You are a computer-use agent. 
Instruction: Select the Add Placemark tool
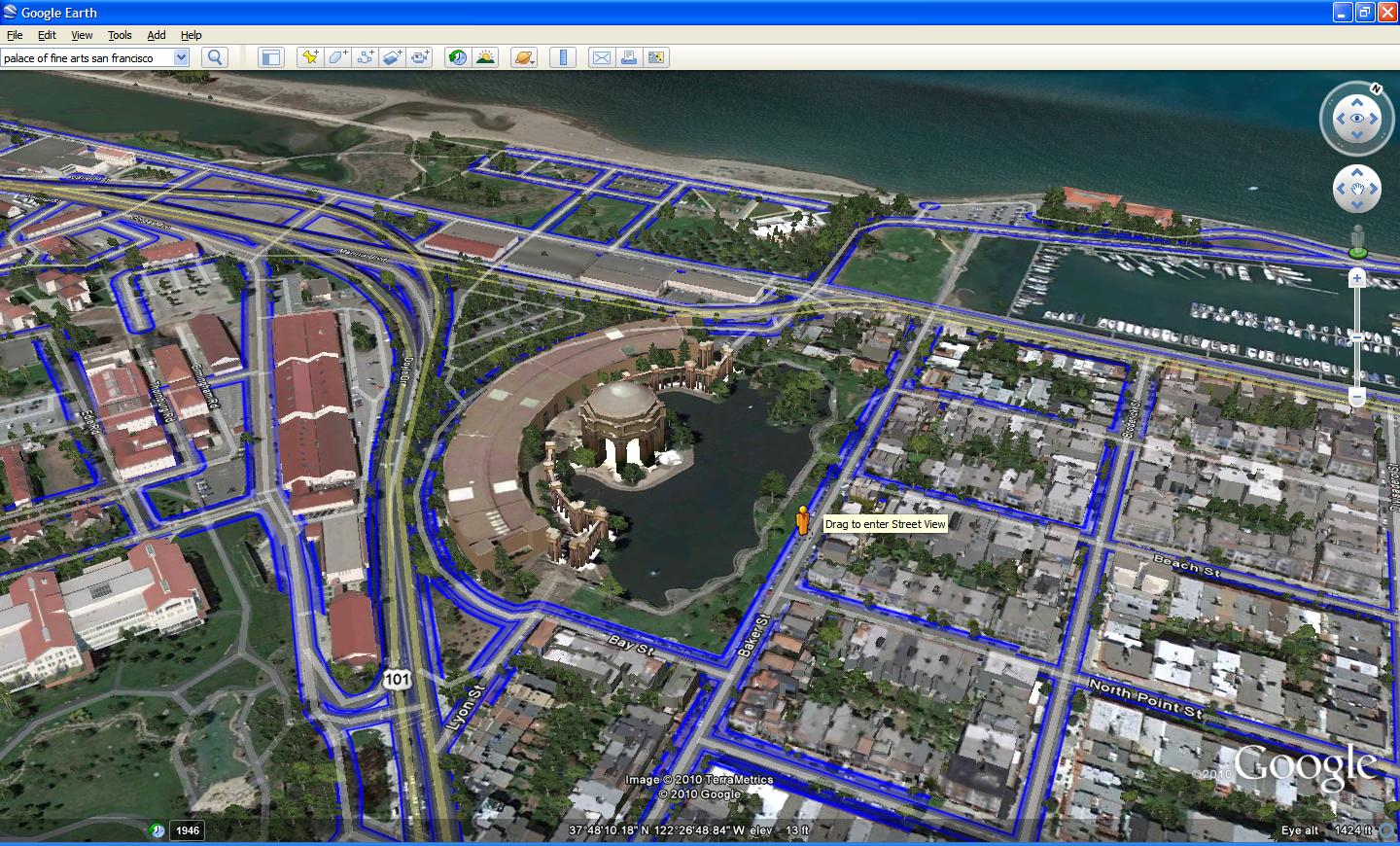[309, 56]
